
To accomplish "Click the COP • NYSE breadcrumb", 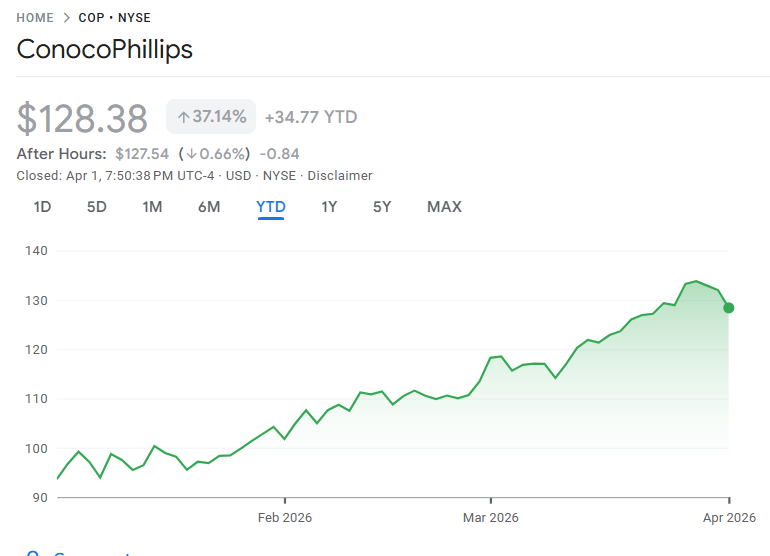I will point(114,18).
